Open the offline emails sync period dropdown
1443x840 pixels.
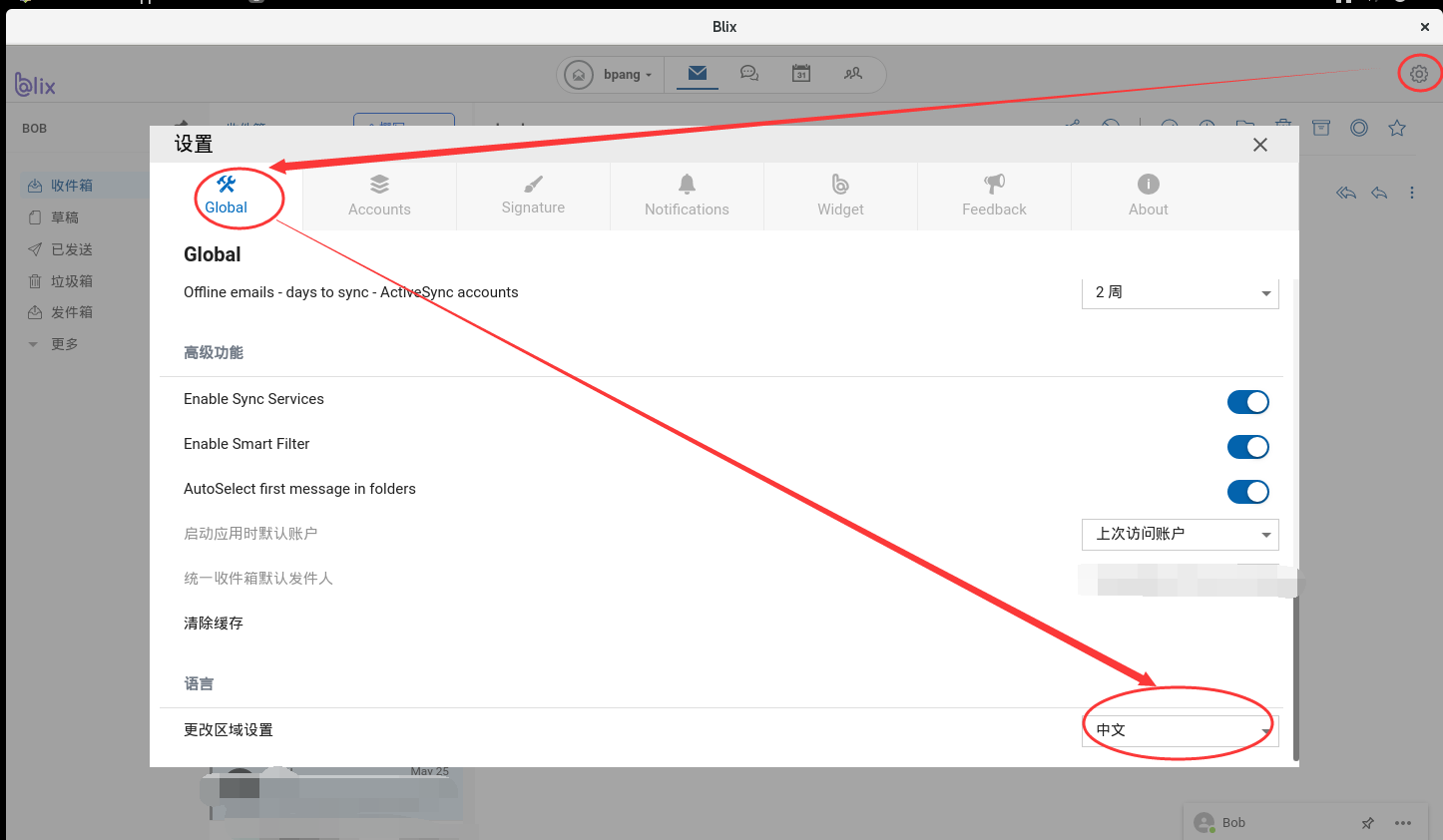coord(1180,292)
